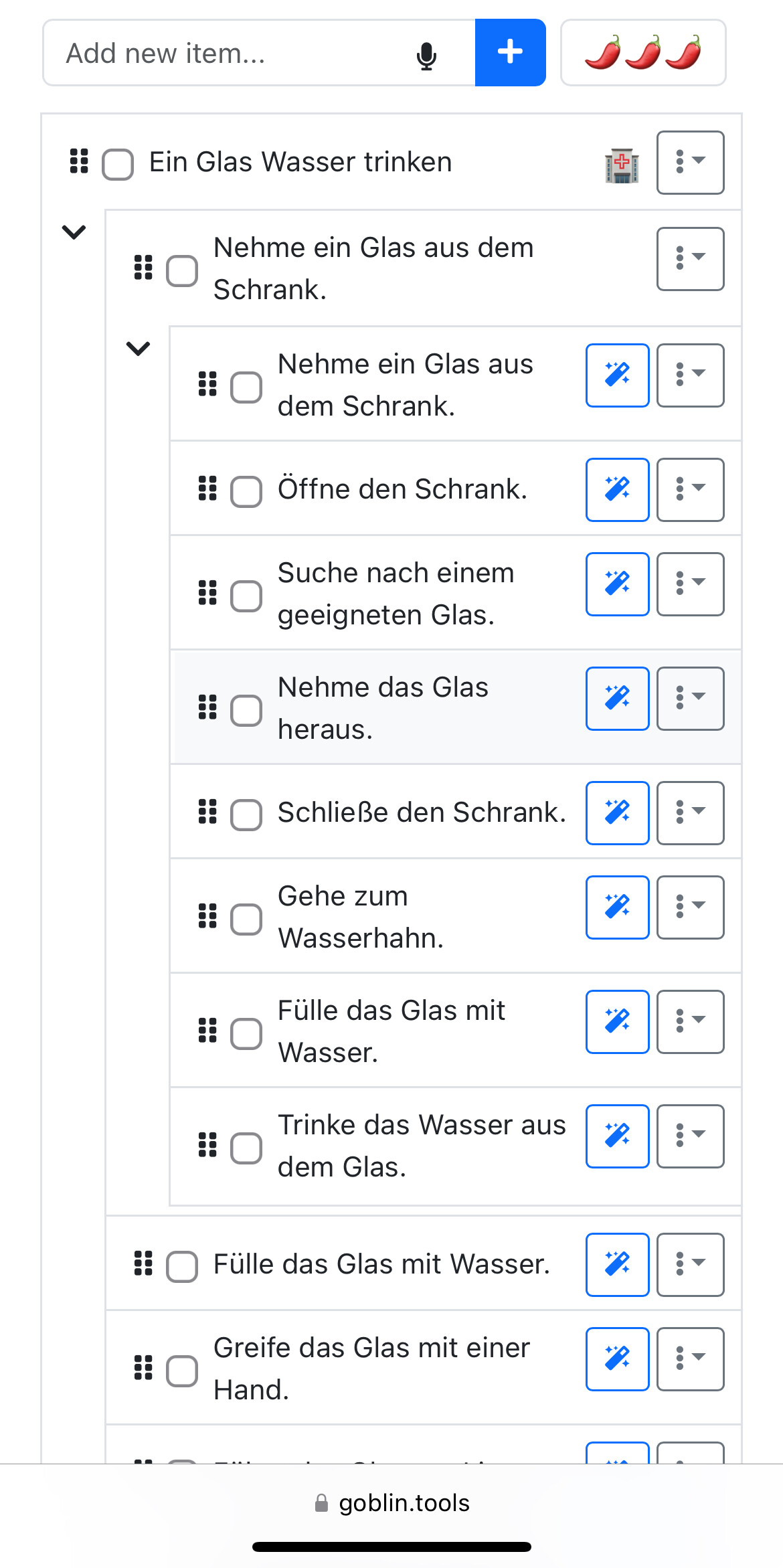This screenshot has width=783, height=1568.
Task: Mark 'Suche nach einem geeigneten Glas.' as done
Action: [x=246, y=596]
